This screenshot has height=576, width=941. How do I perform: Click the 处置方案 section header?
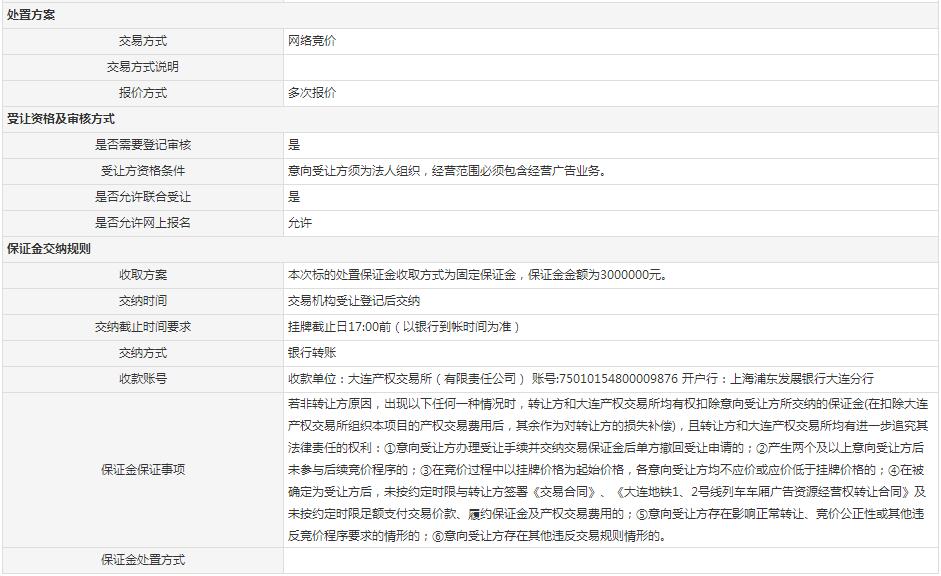click(31, 15)
